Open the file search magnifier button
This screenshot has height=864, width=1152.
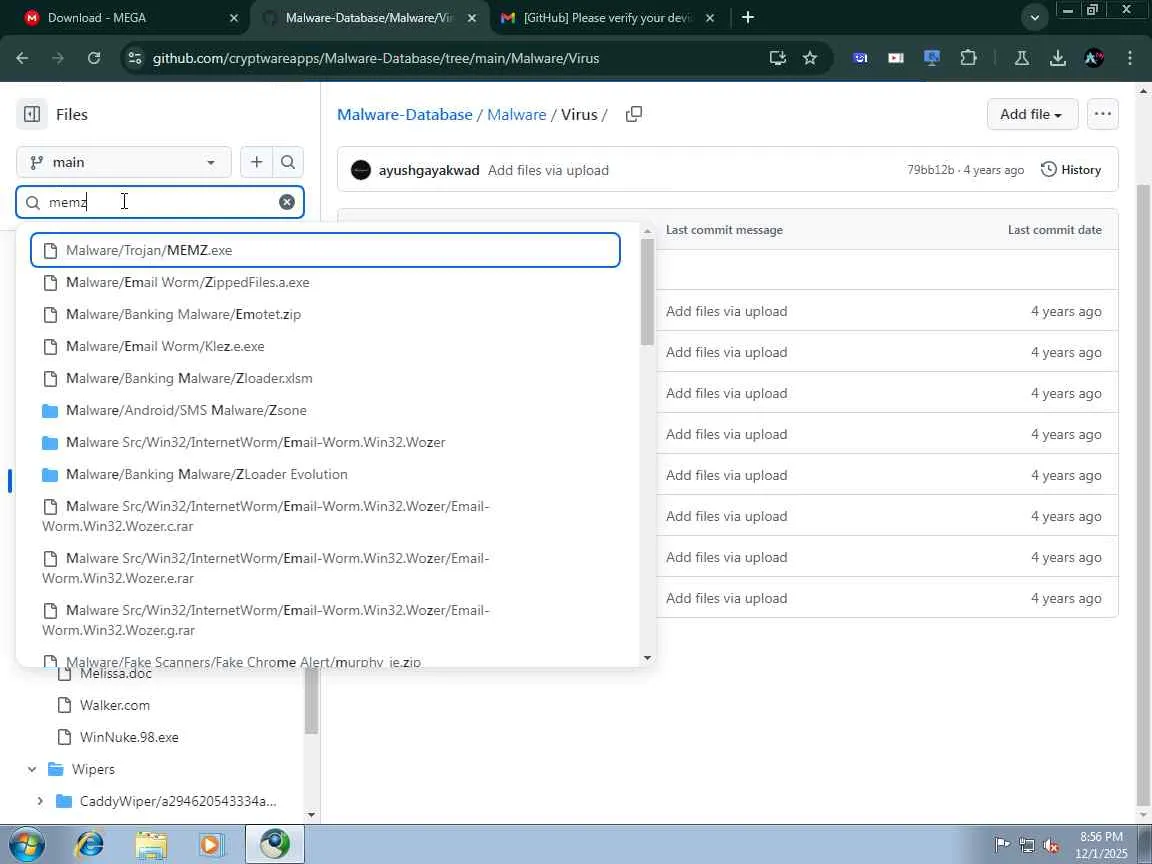[x=288, y=162]
